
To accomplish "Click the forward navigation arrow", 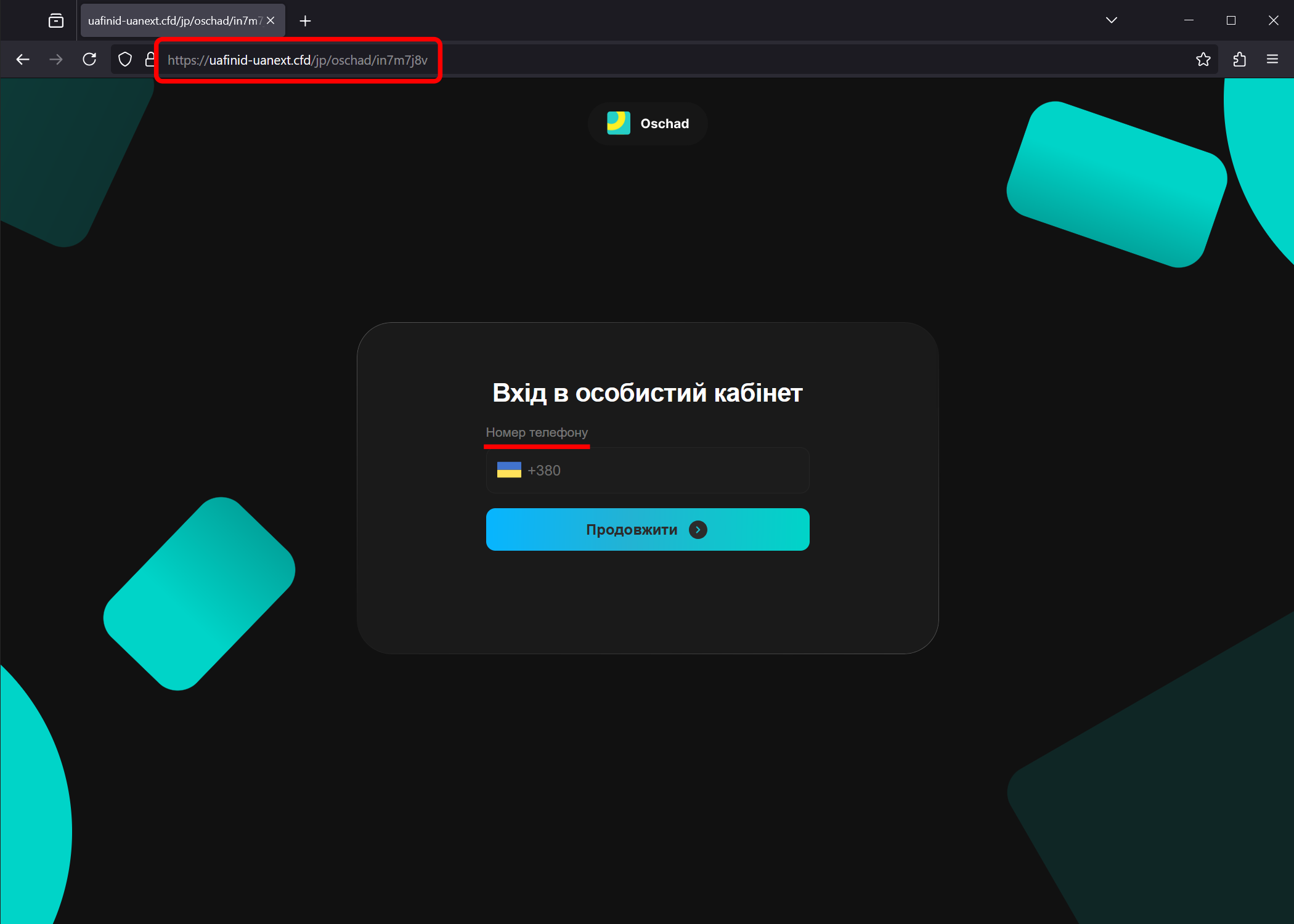I will [56, 60].
